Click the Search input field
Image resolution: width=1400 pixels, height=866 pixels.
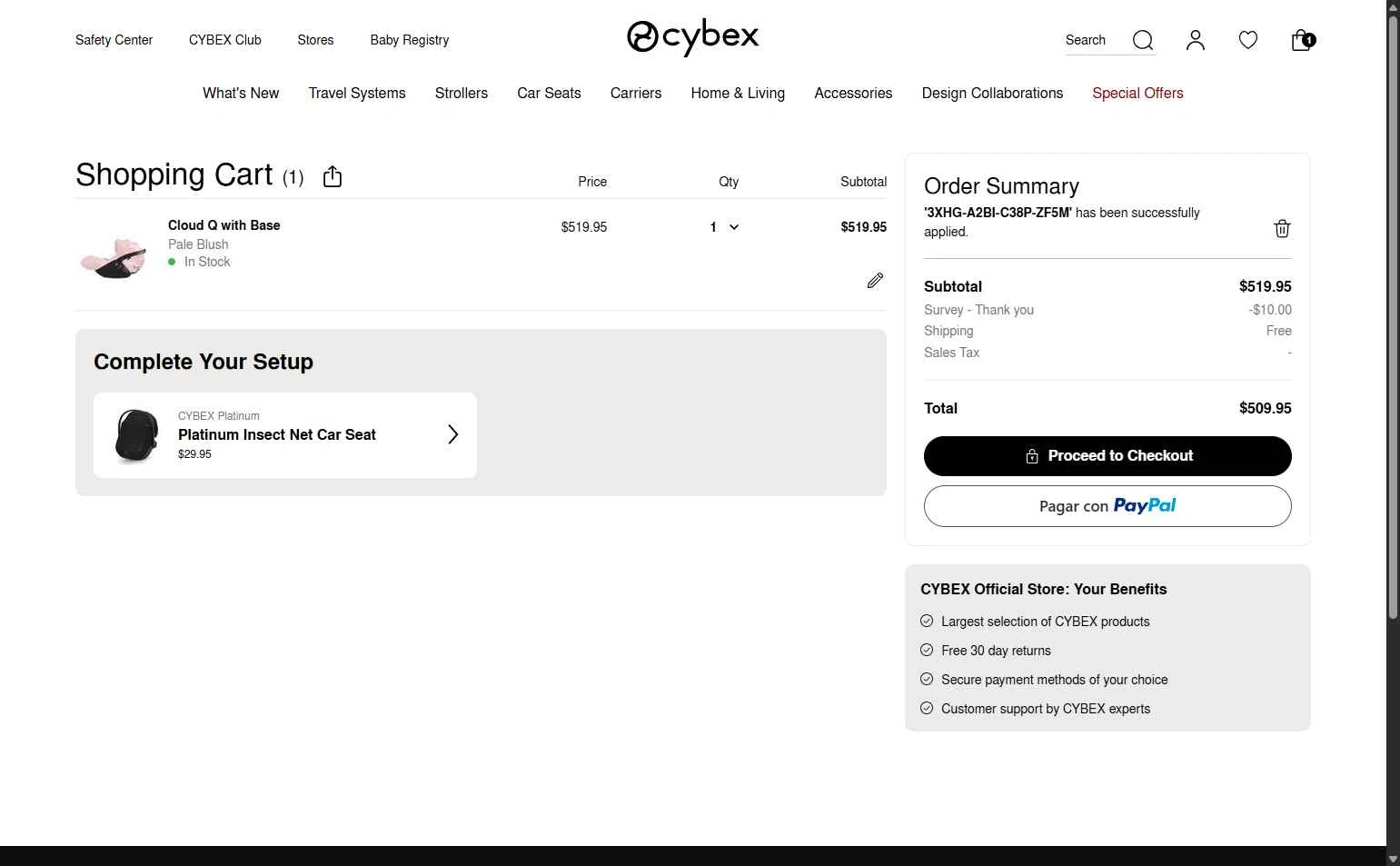click(x=1096, y=40)
